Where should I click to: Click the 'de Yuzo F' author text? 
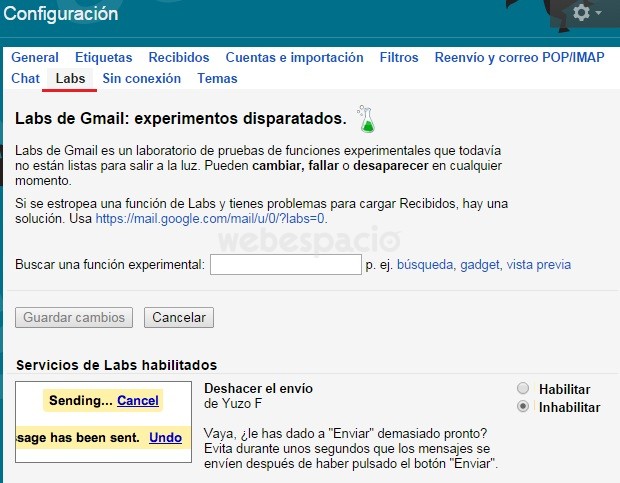click(x=233, y=404)
